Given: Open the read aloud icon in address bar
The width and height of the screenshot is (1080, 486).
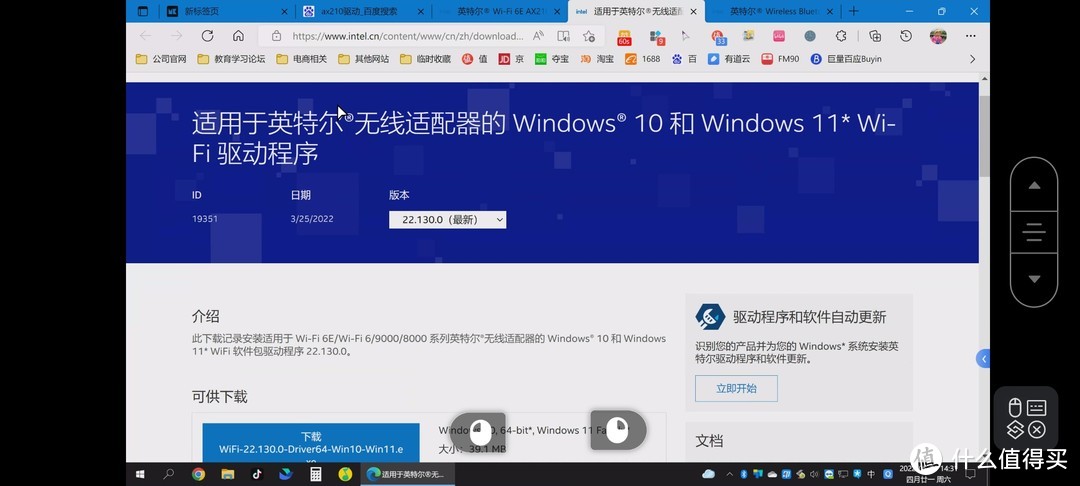Looking at the screenshot, I should click(539, 36).
